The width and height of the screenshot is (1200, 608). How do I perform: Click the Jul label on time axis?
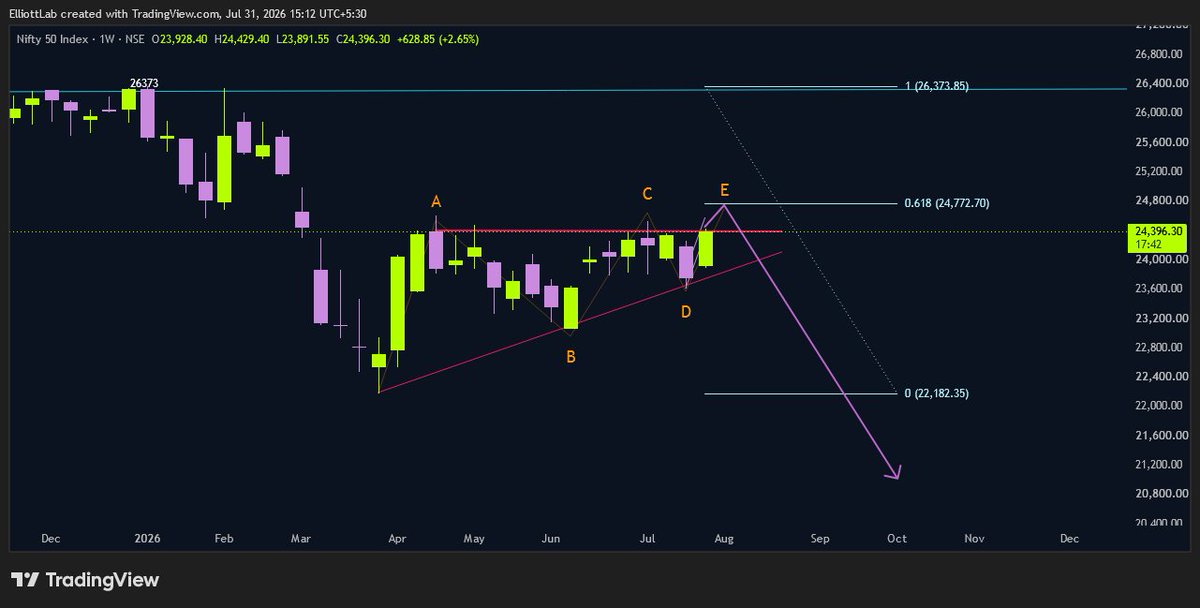tap(647, 538)
